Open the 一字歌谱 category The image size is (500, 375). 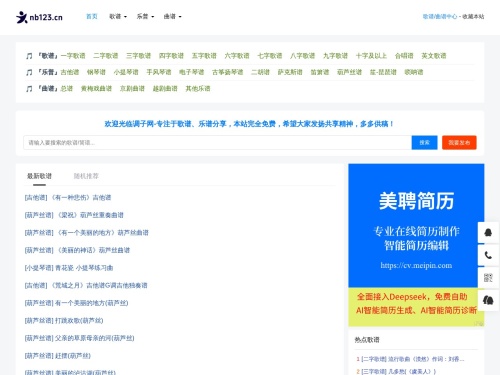[73, 56]
